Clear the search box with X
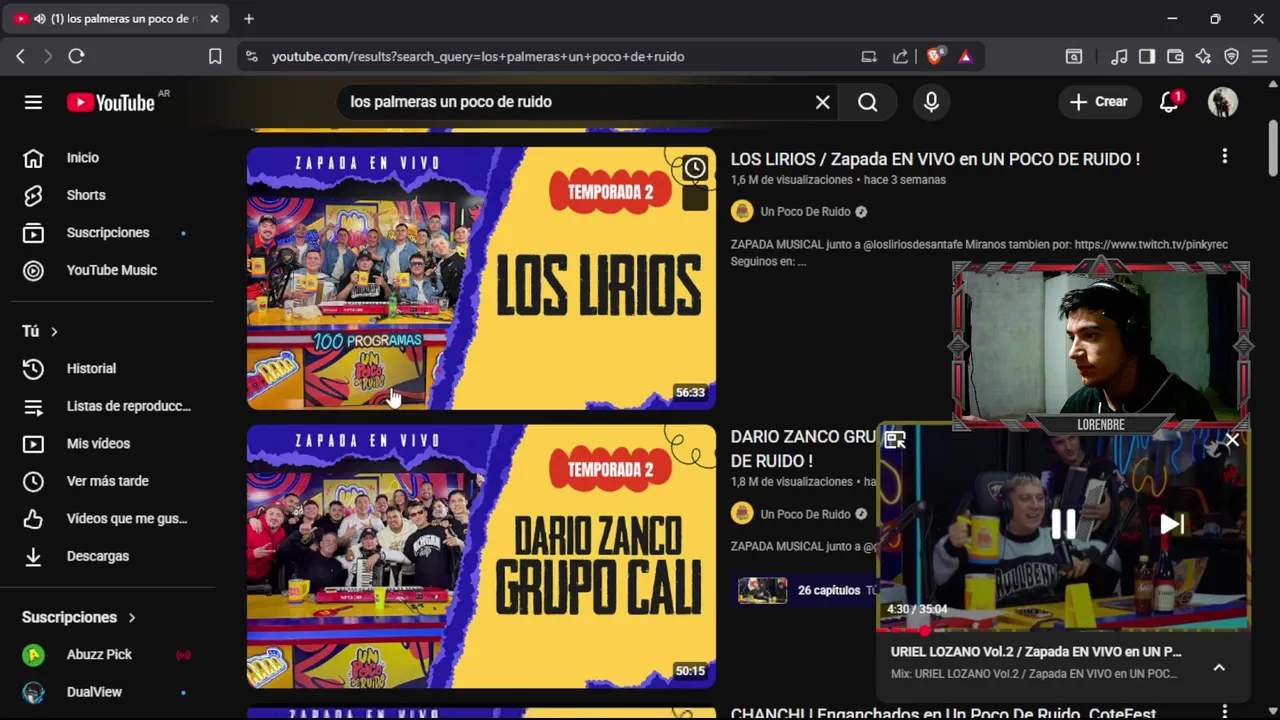 [x=822, y=102]
